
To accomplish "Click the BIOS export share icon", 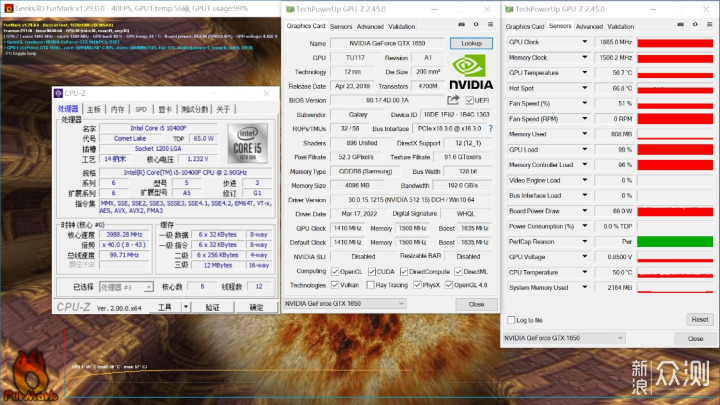I will tap(453, 100).
